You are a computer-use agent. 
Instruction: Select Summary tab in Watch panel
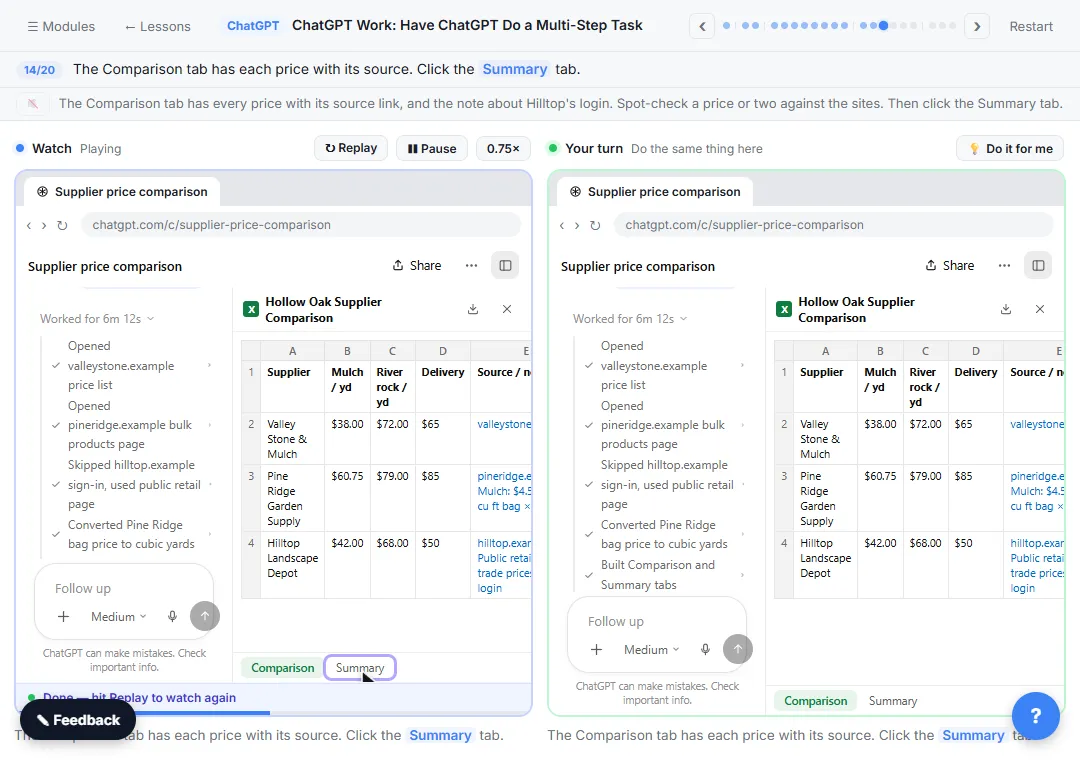pyautogui.click(x=360, y=668)
